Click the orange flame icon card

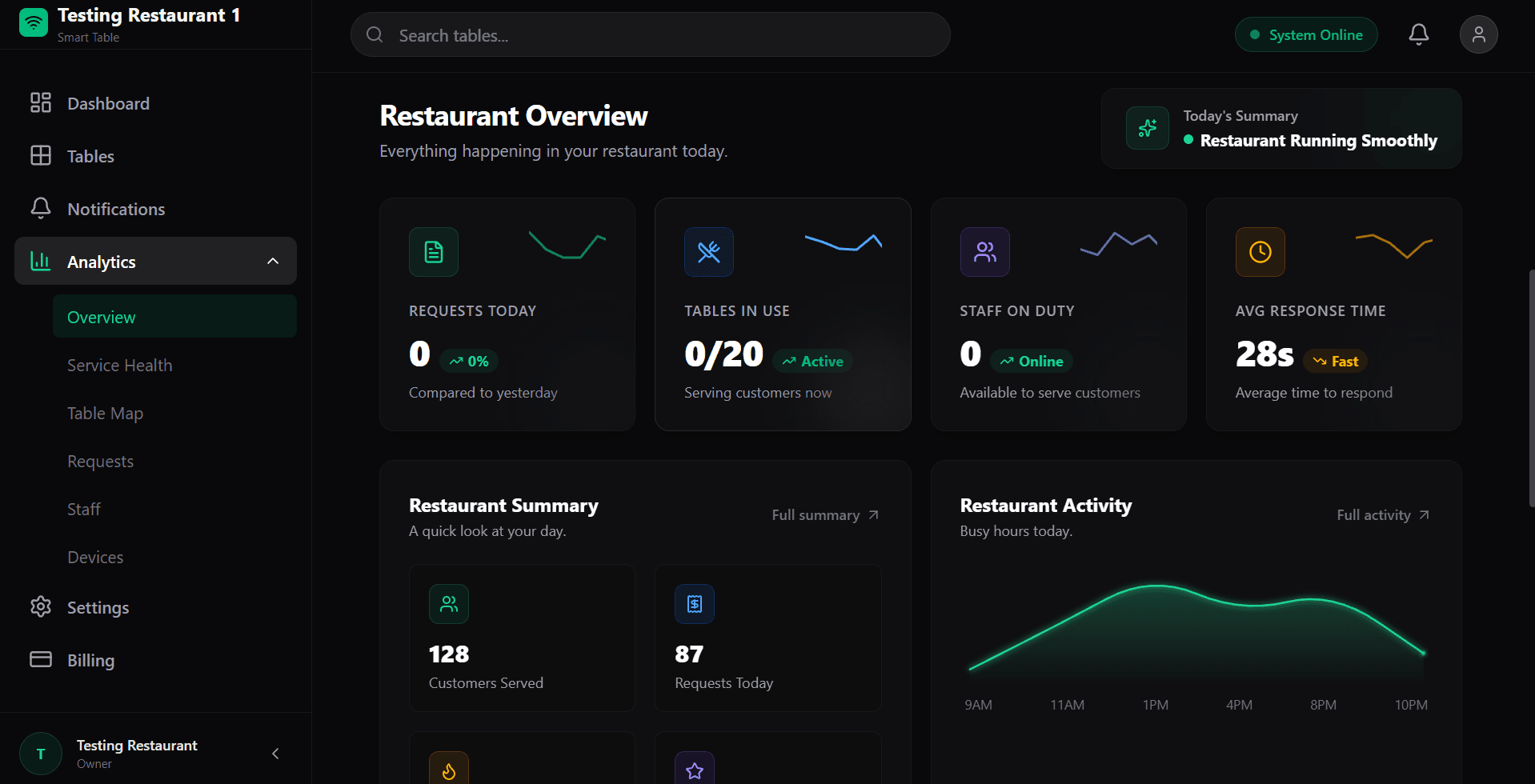click(x=449, y=768)
